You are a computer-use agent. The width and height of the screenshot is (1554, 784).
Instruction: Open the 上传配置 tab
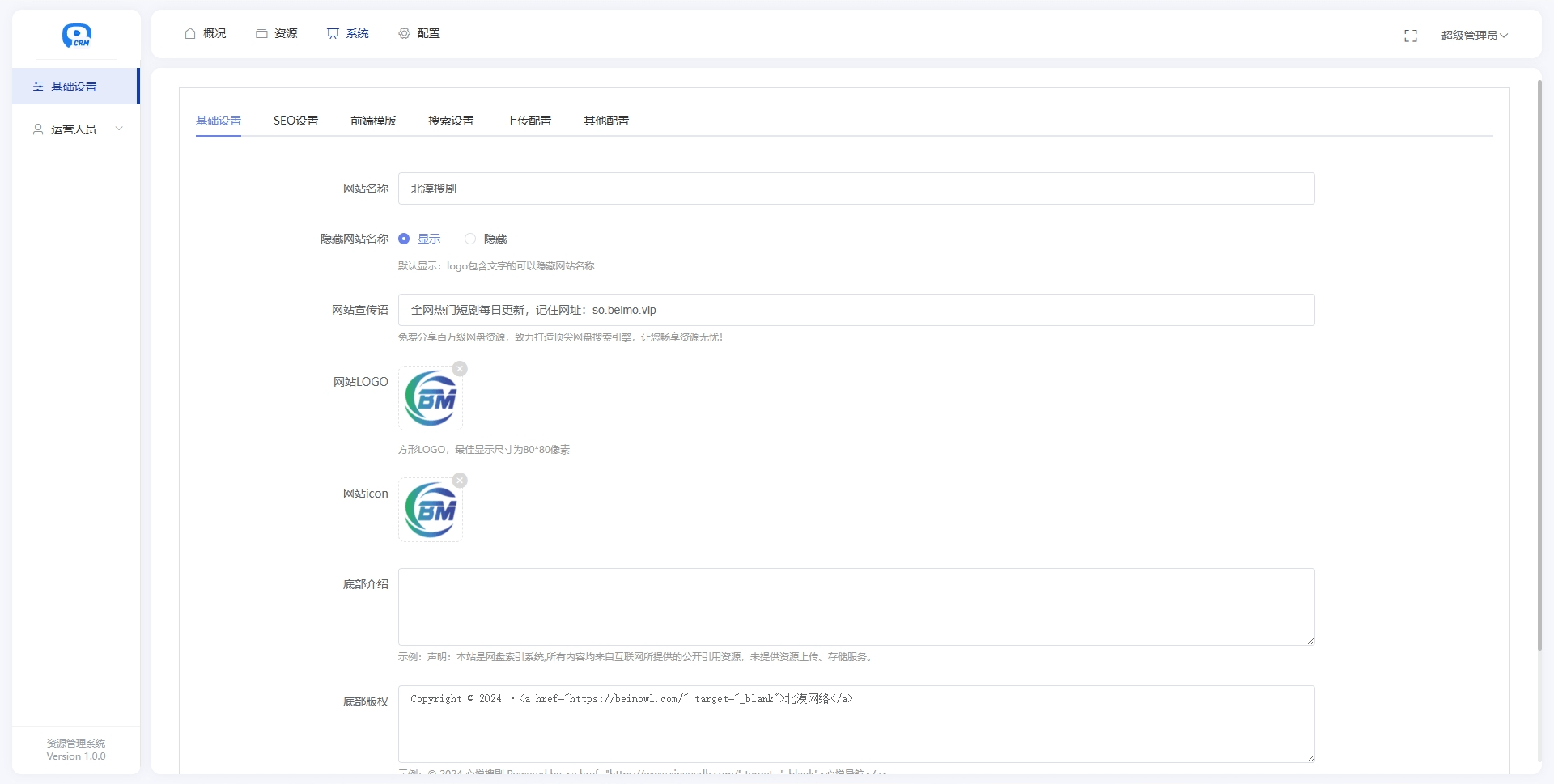(529, 120)
